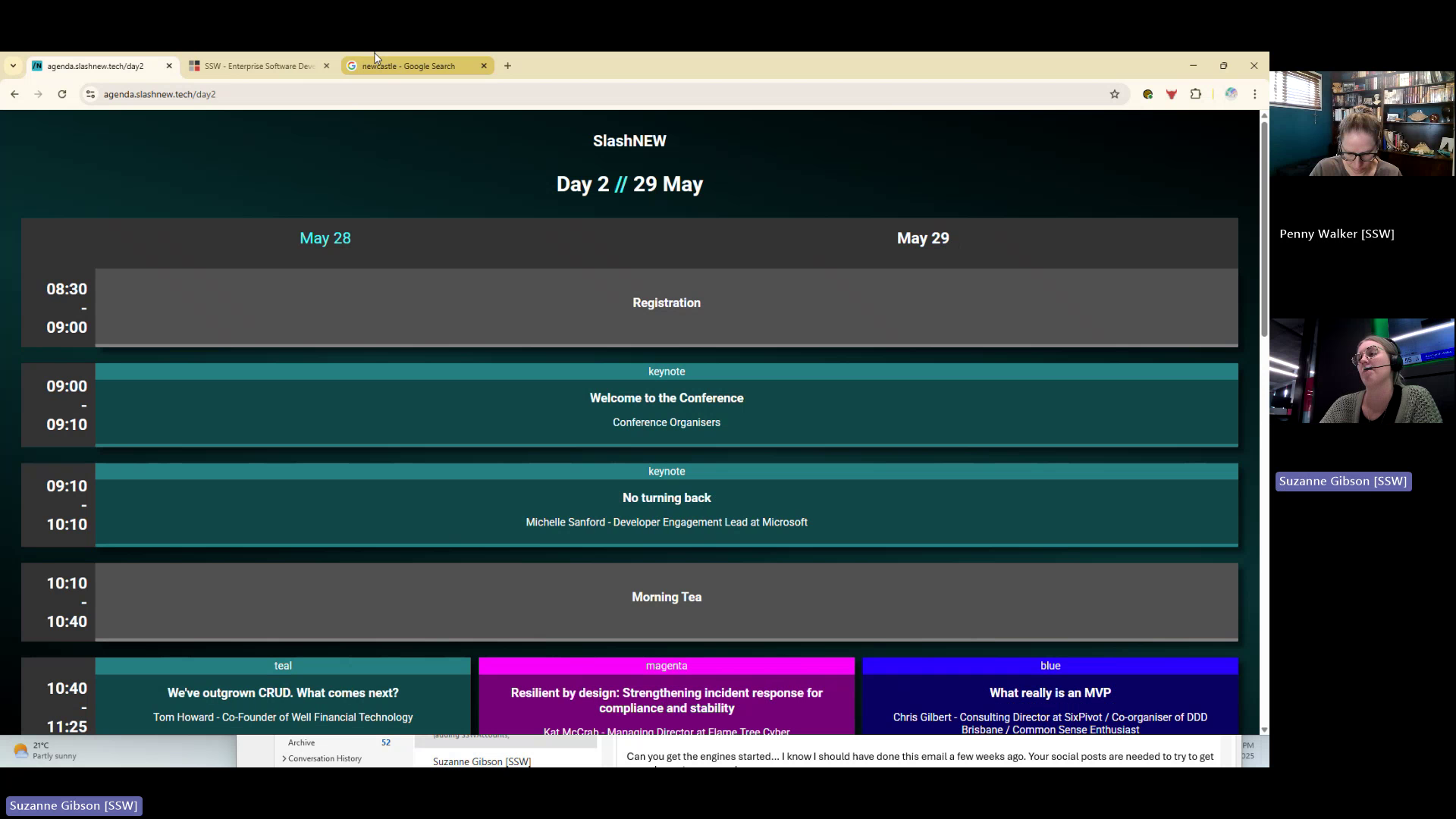Image resolution: width=1456 pixels, height=819 pixels.
Task: Bookmark this page with the star icon
Action: tap(1115, 94)
